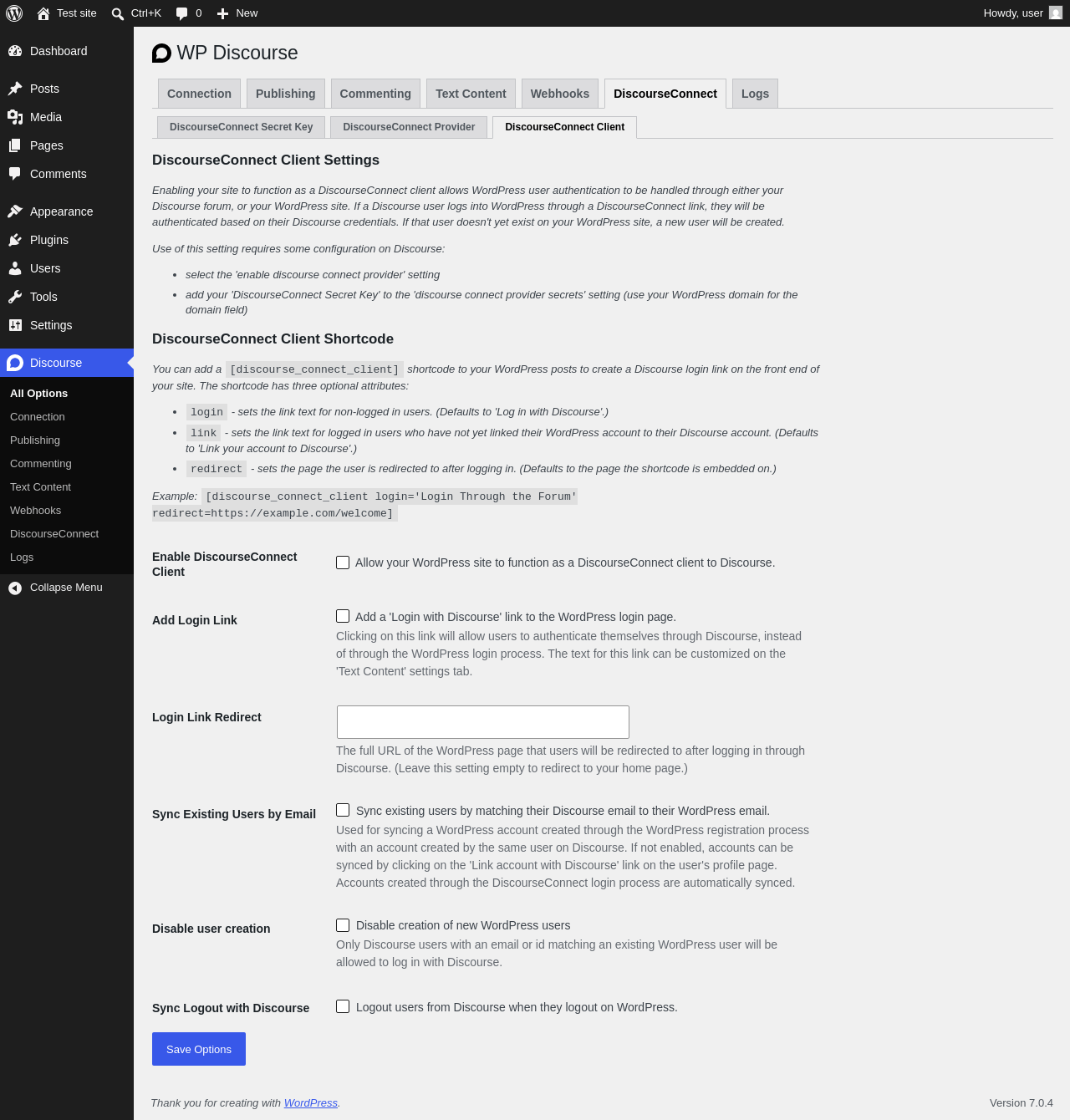Select the DiscourseConnect Client sub-tab

(x=565, y=127)
